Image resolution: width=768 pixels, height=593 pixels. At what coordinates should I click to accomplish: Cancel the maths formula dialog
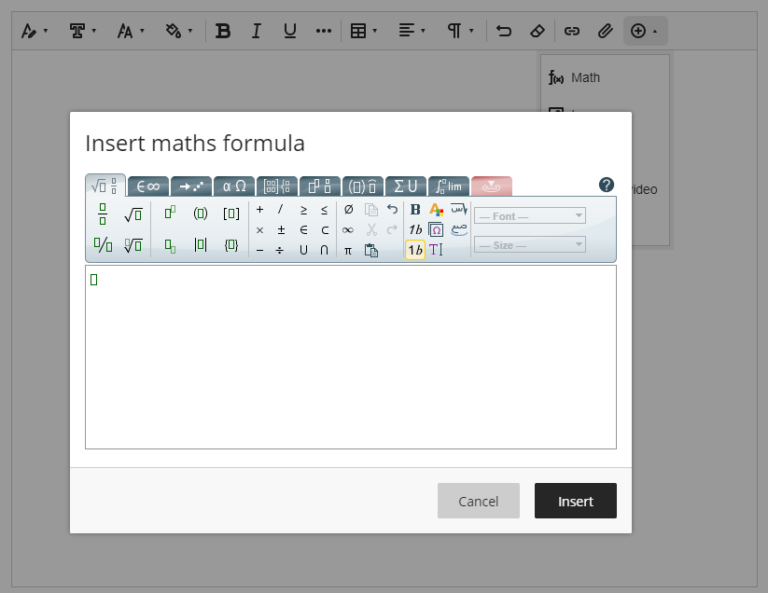pyautogui.click(x=478, y=501)
